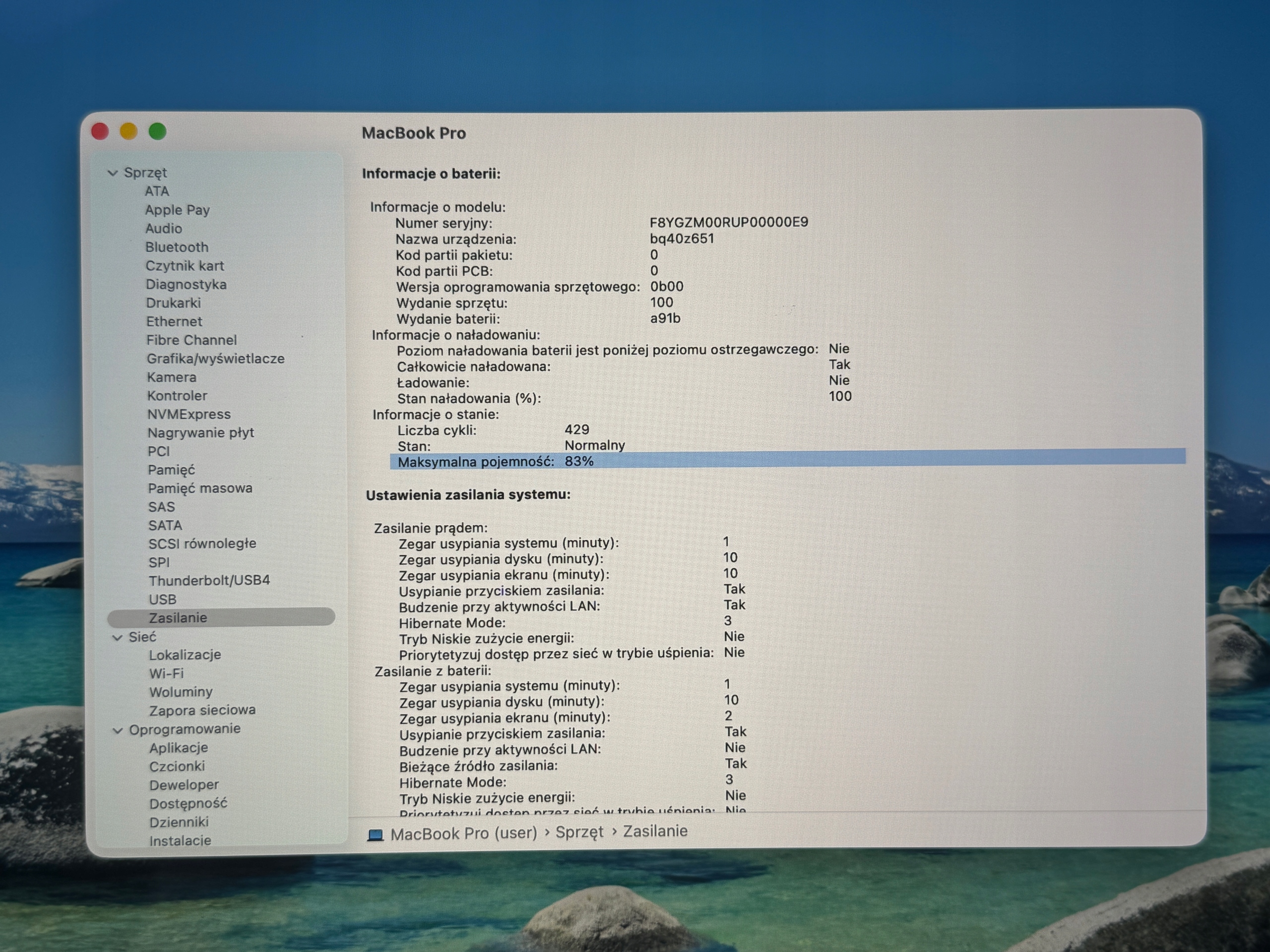Viewport: 1270px width, 952px height.
Task: Select the serial number F8YGZM00RUP00000E9
Action: [729, 223]
